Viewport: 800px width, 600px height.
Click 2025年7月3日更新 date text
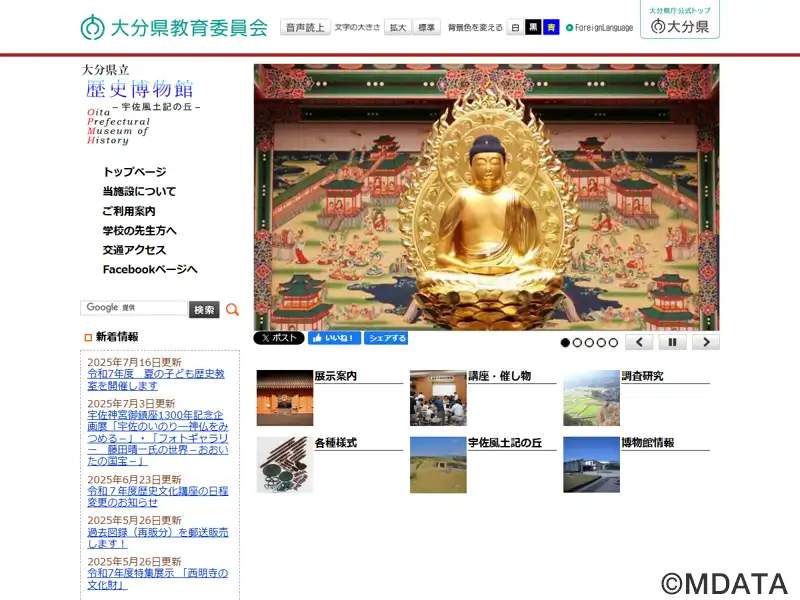(x=131, y=404)
